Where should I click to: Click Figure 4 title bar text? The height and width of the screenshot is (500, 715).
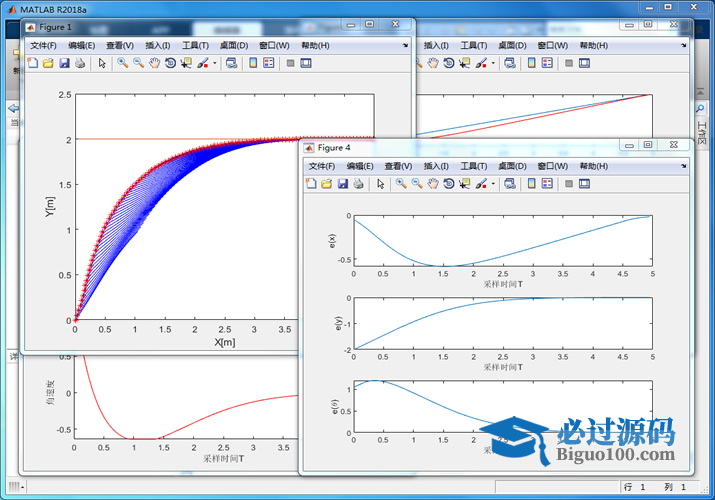click(334, 148)
